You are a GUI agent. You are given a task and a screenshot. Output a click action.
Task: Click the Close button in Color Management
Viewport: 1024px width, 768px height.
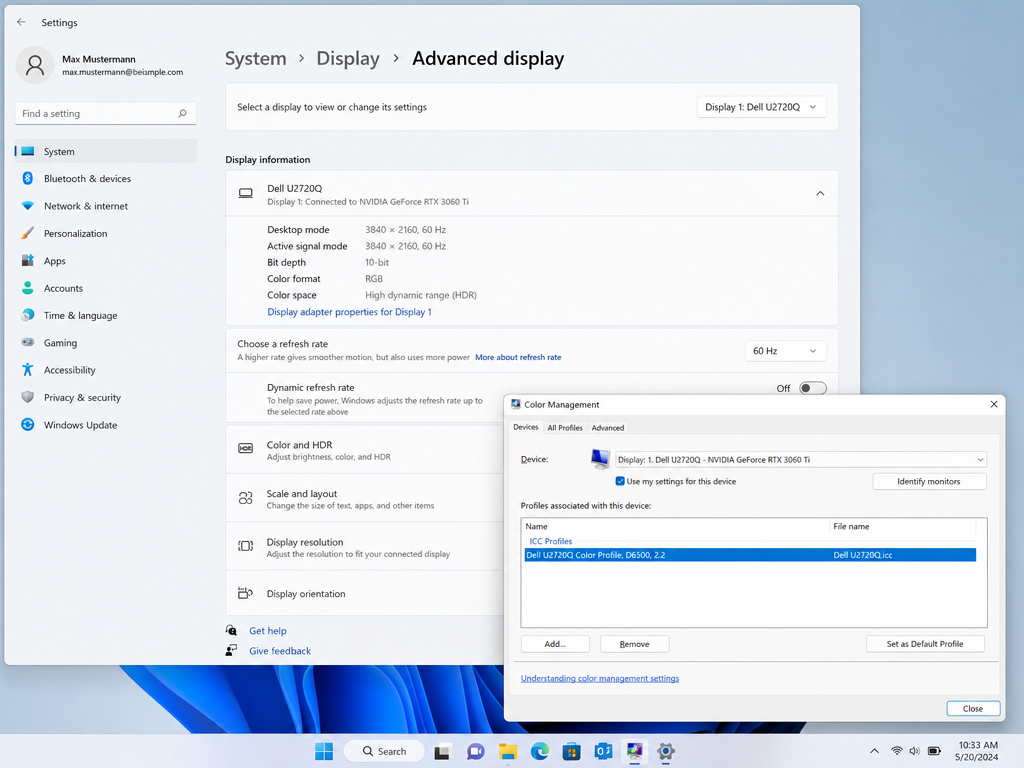[x=973, y=709]
